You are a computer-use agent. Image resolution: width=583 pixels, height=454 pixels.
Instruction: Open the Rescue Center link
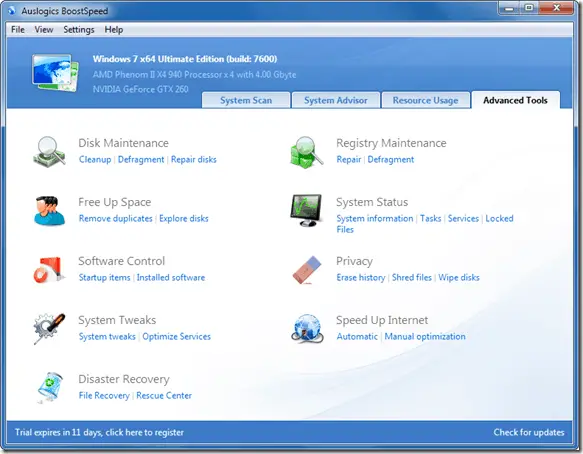[x=164, y=395]
